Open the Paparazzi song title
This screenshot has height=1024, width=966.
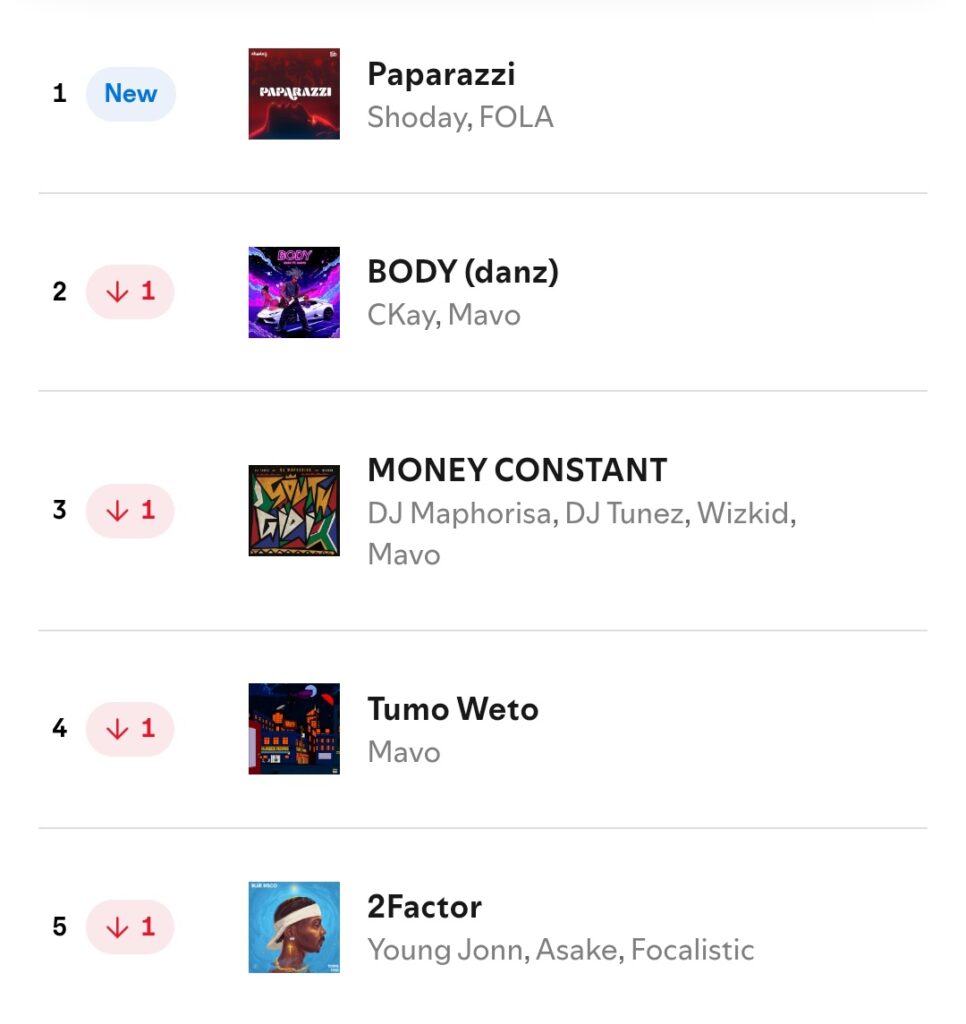pyautogui.click(x=441, y=74)
